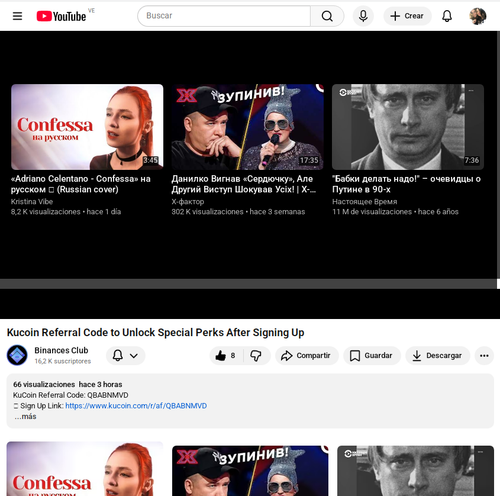The height and width of the screenshot is (496, 500).
Task: Expand subscription notification bell dropdown
Action: (126, 356)
